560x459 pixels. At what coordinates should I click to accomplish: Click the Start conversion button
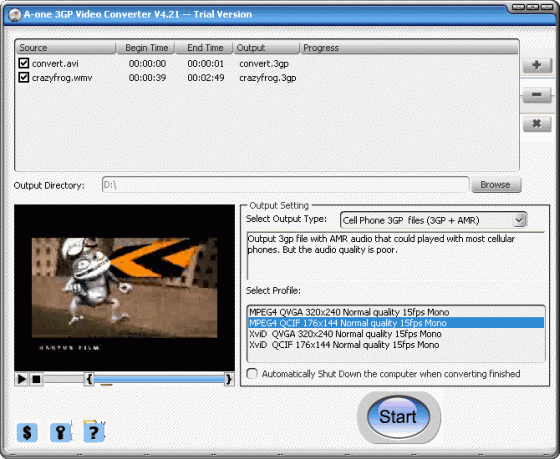pos(398,416)
